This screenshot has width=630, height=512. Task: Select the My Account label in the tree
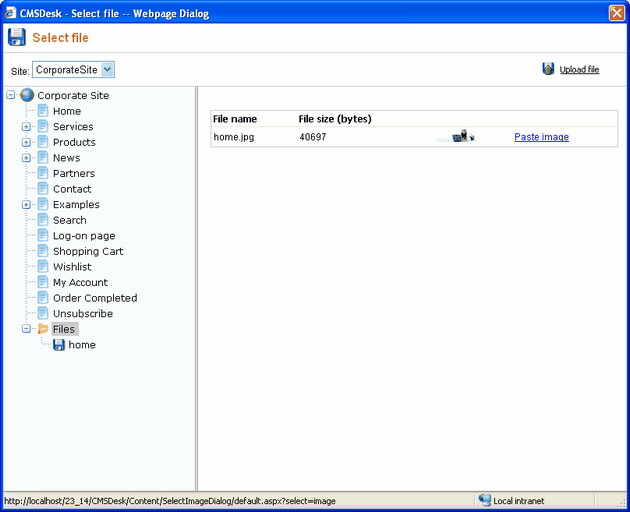(x=80, y=283)
